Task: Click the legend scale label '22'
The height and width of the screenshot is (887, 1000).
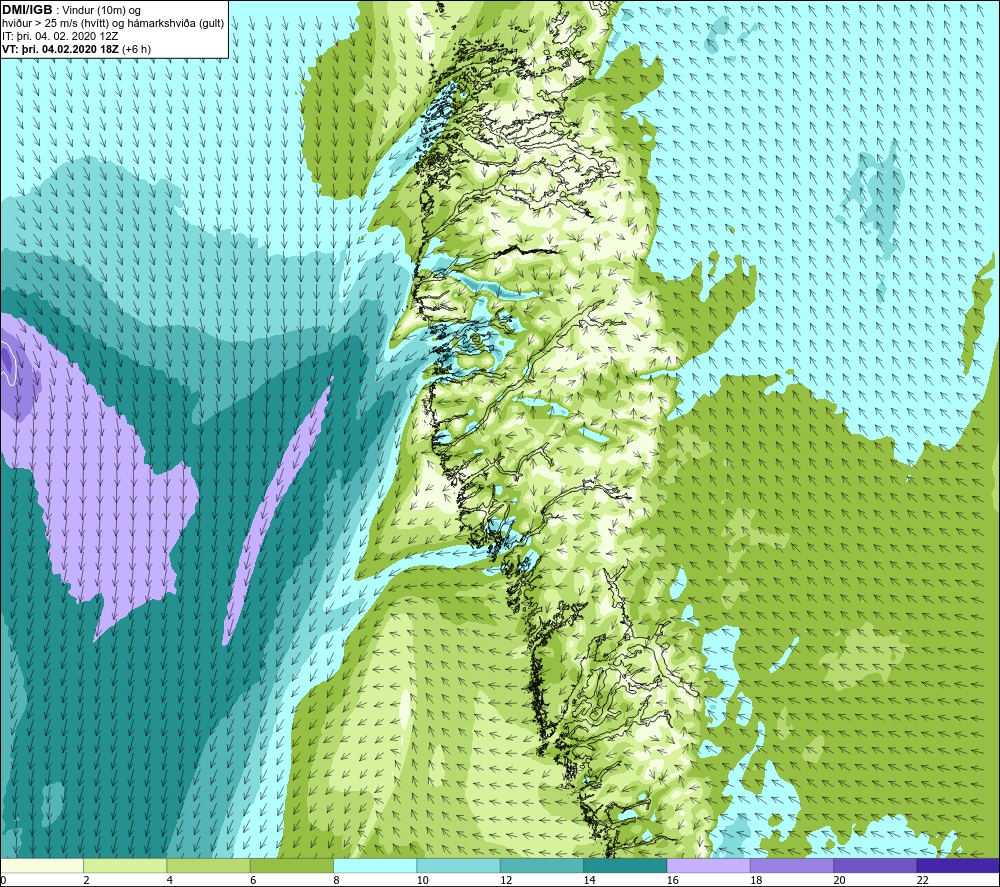Action: click(x=922, y=880)
